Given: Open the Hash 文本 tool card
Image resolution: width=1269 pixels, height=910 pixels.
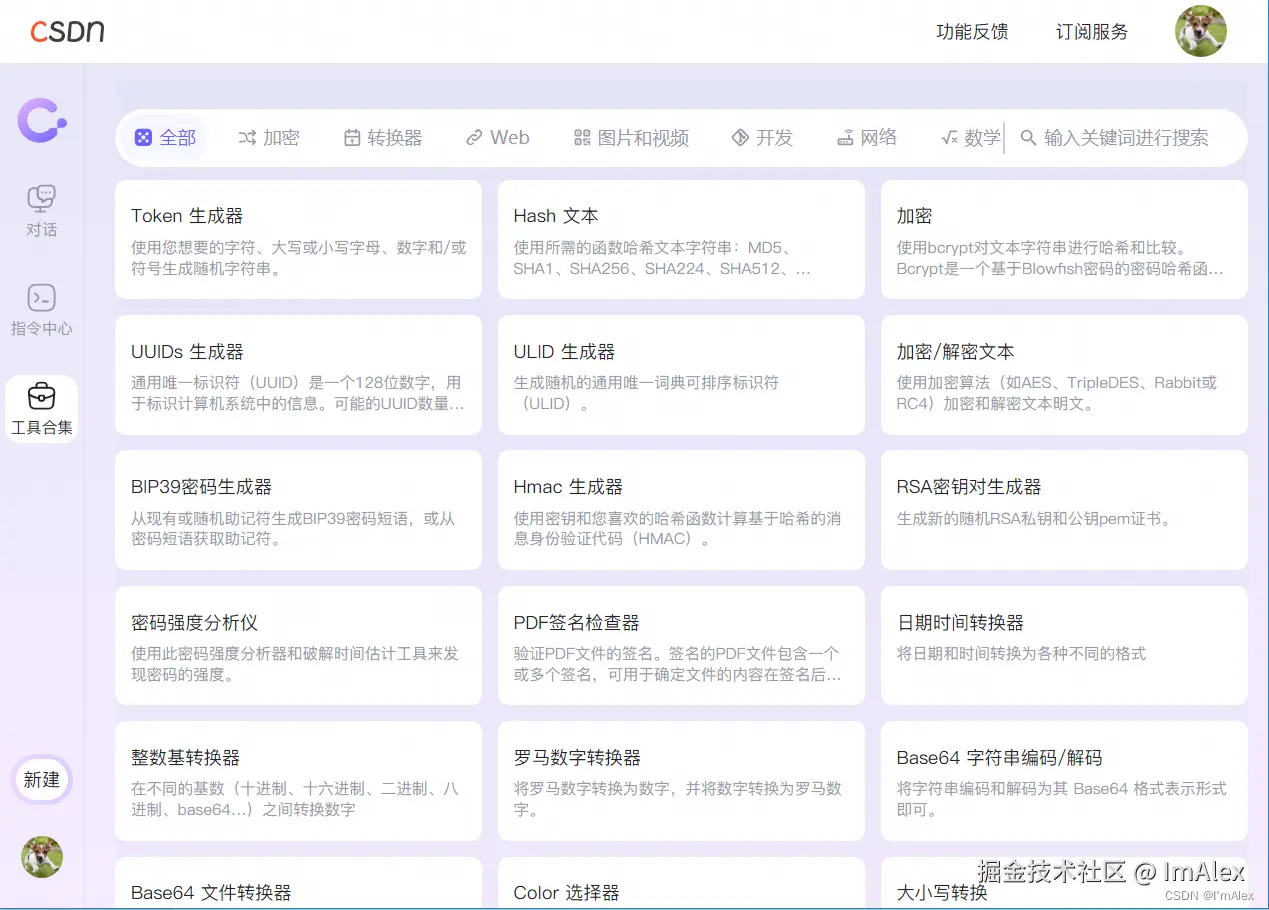Looking at the screenshot, I should [681, 239].
